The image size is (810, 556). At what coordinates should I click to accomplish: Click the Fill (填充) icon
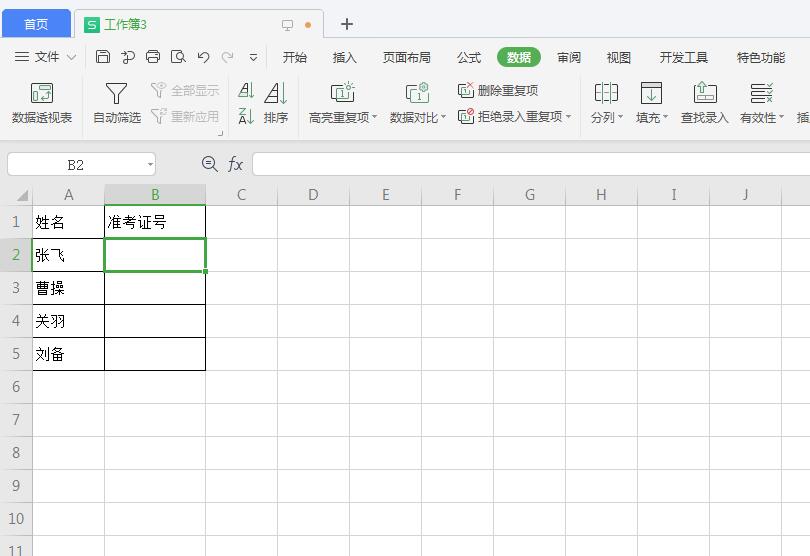tap(651, 93)
